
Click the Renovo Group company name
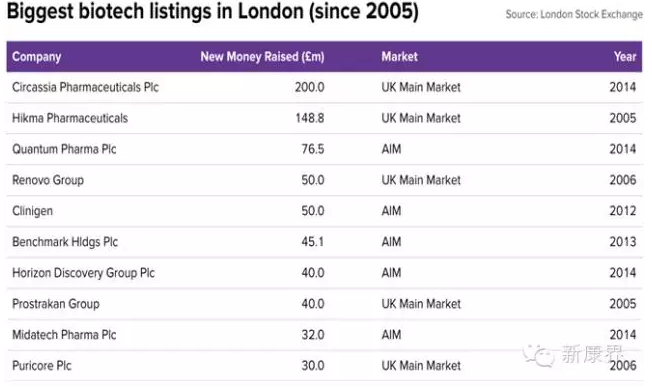48,180
